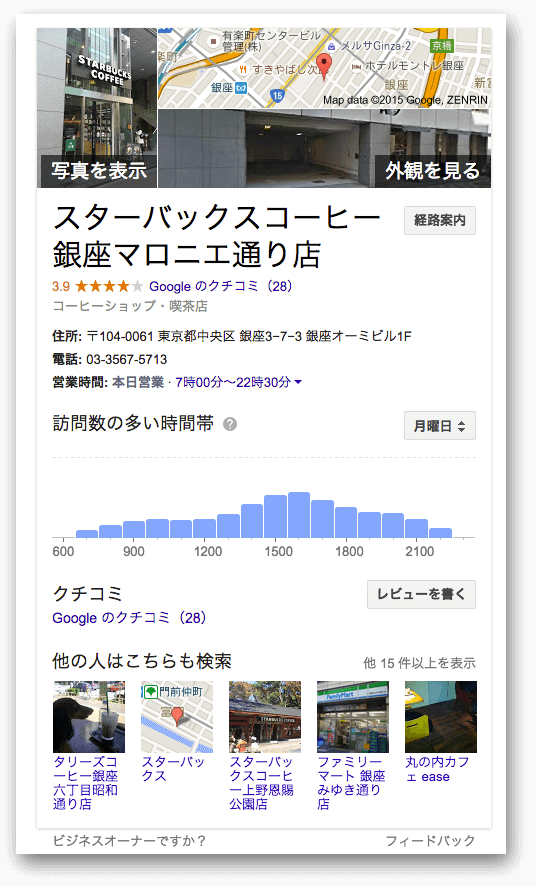Click the star rating icons

(109, 286)
